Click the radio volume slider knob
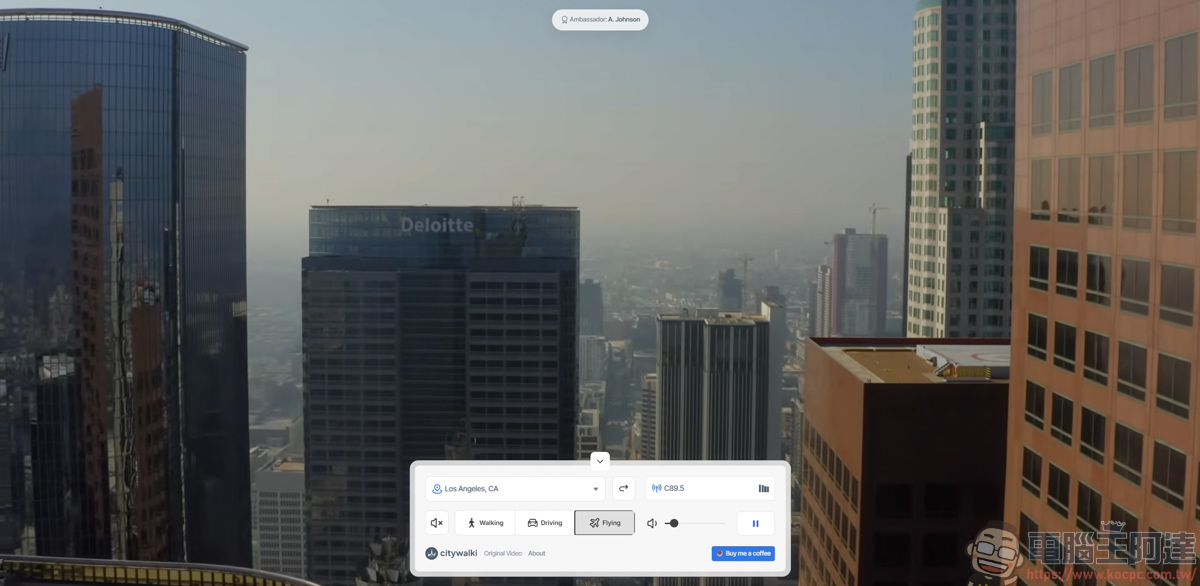 click(674, 523)
